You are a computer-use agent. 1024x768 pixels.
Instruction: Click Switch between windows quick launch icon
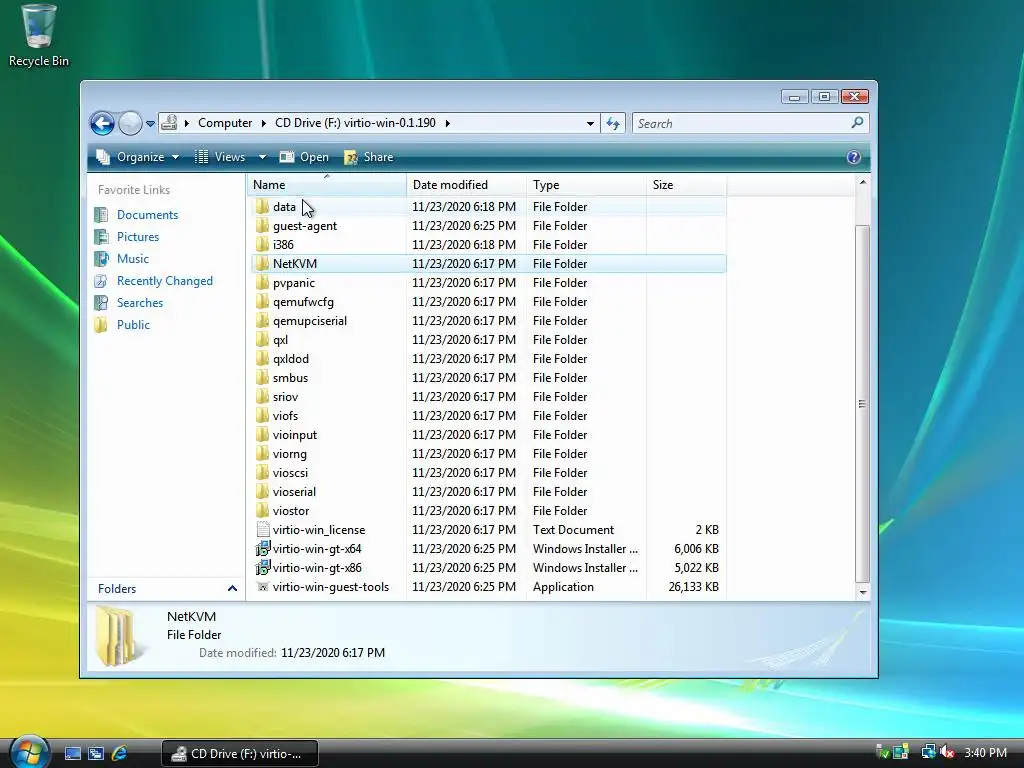(96, 753)
